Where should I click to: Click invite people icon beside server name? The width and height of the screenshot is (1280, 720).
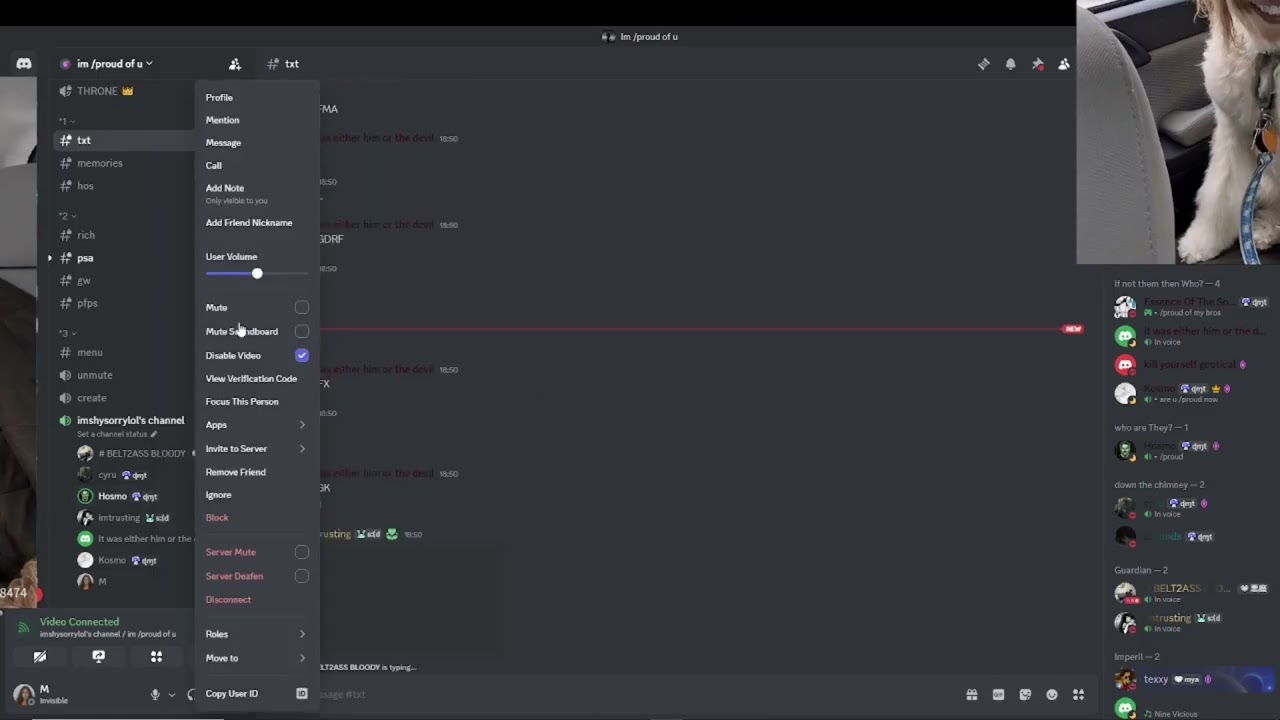[x=234, y=64]
